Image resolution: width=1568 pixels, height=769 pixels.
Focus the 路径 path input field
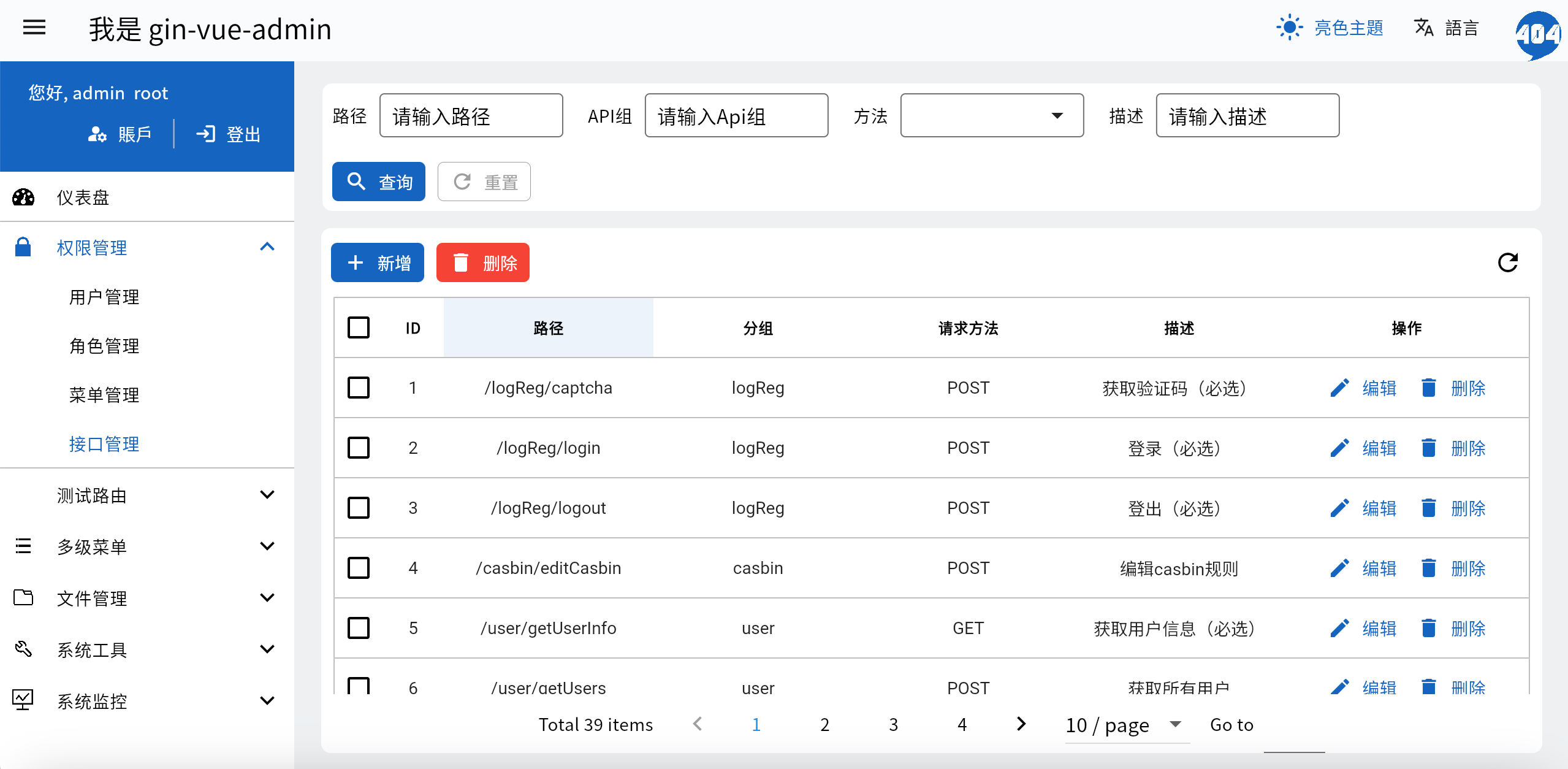471,116
